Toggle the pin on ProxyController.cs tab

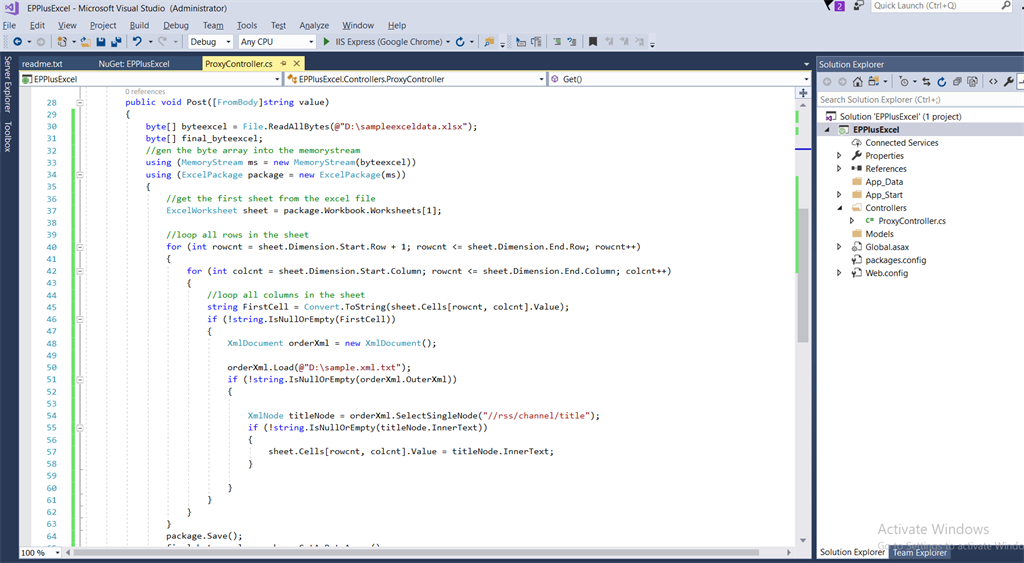[283, 64]
